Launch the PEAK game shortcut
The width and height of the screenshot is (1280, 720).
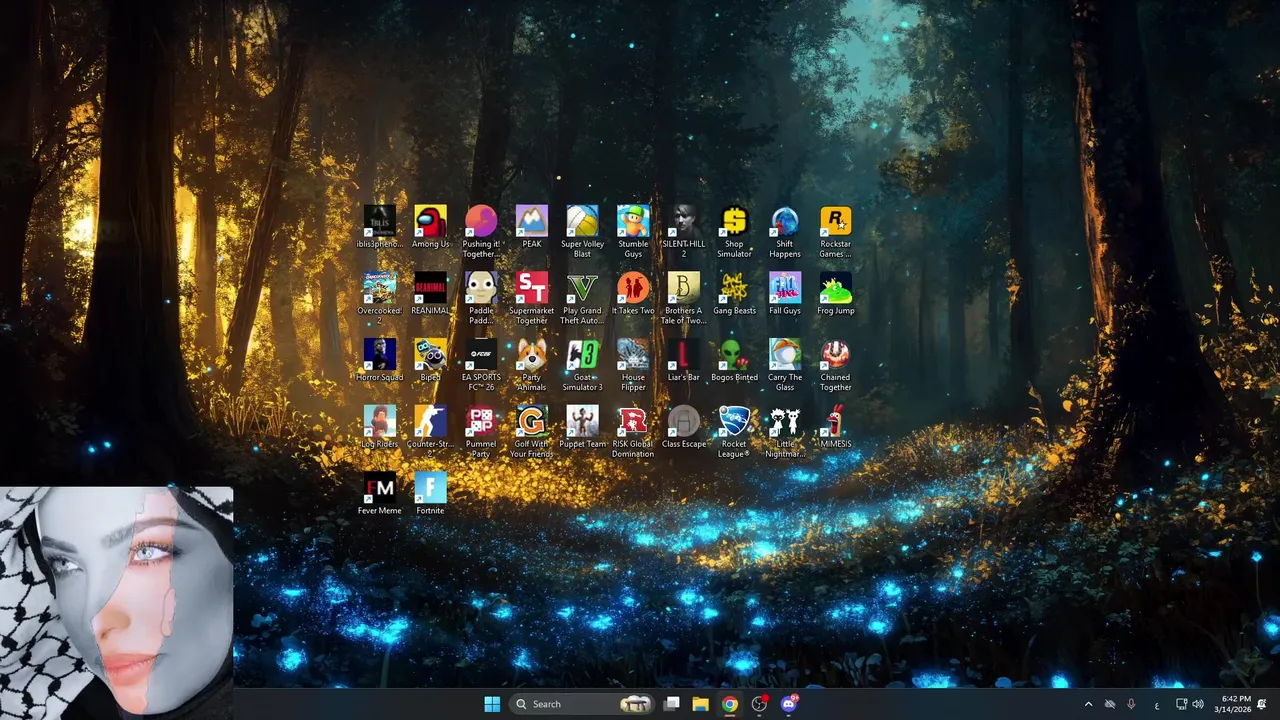click(x=532, y=228)
